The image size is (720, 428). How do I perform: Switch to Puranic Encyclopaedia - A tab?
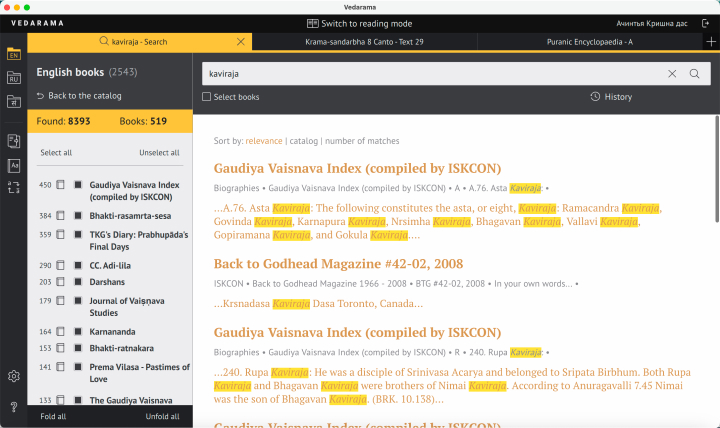click(x=590, y=42)
